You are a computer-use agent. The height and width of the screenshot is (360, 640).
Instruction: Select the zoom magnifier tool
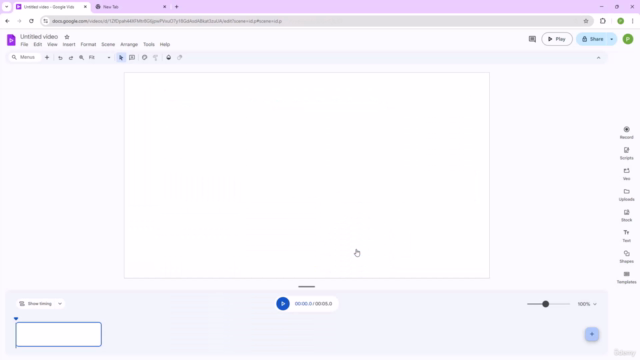coord(82,58)
